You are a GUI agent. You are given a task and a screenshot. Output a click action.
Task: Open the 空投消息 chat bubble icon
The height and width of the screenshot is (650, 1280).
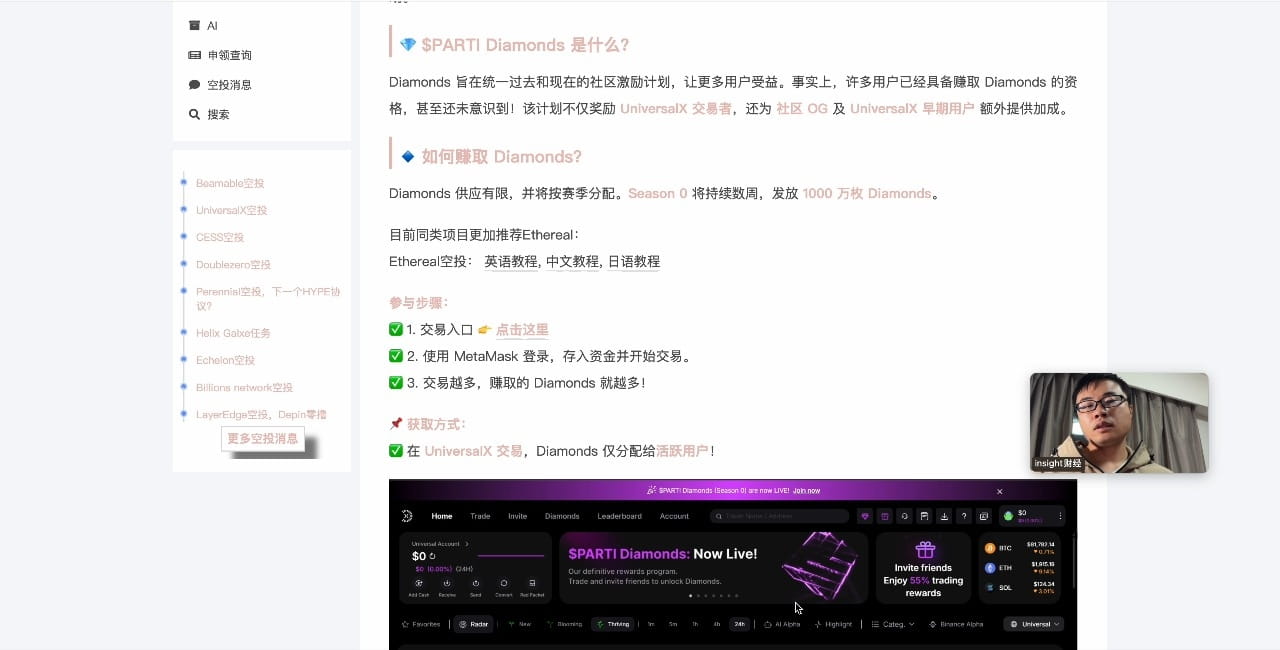[x=194, y=86]
